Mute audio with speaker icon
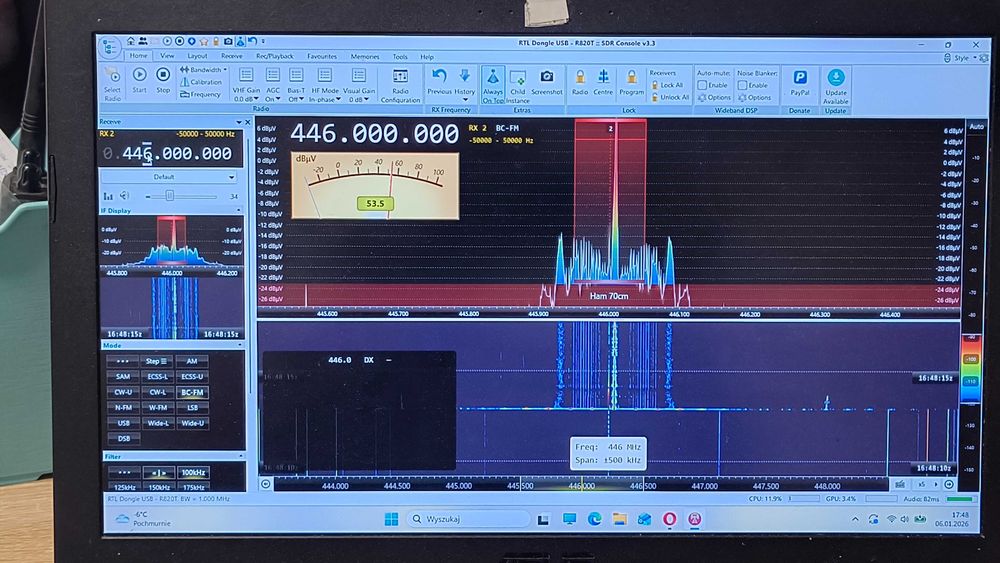Screen dimensions: 1000x563 pos(124,196)
